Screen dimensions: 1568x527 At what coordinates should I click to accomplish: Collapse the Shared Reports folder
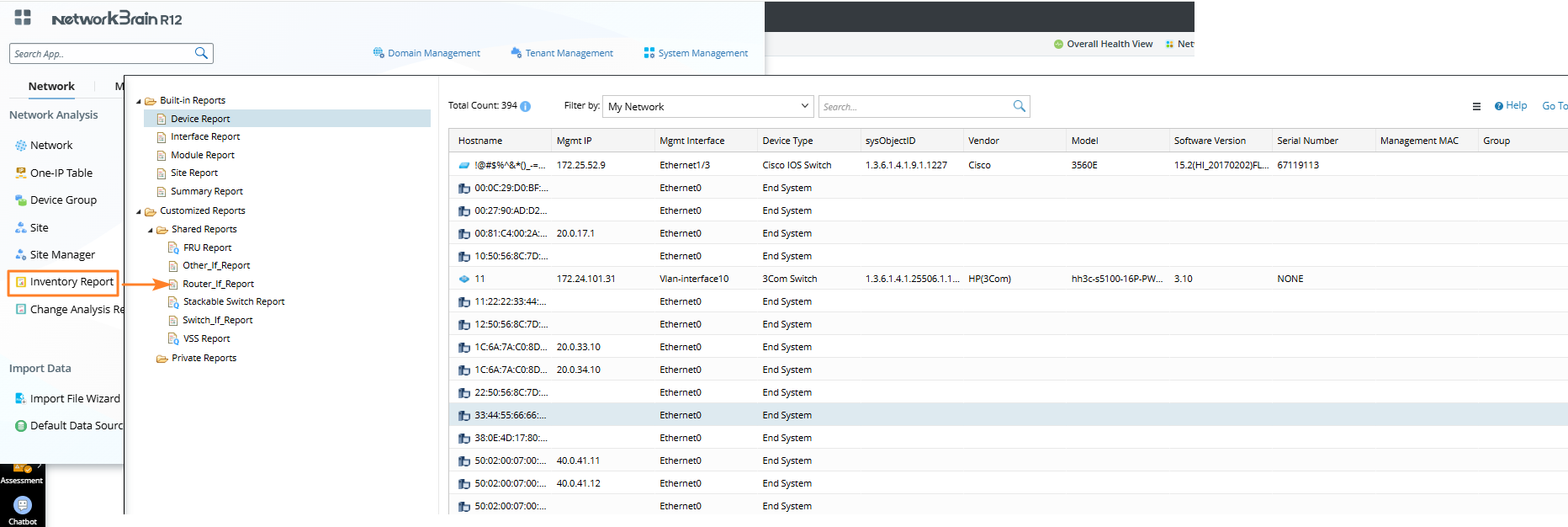(x=151, y=230)
